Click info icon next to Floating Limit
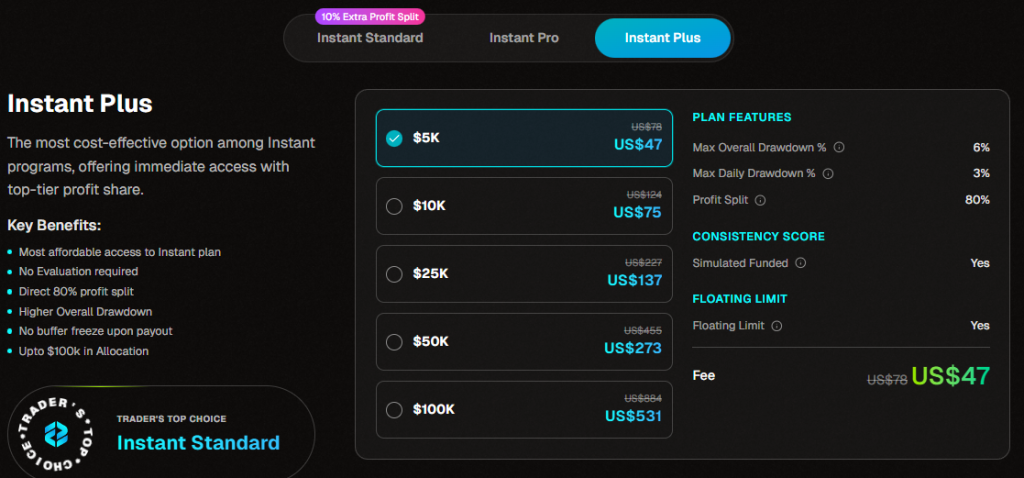 tap(777, 326)
